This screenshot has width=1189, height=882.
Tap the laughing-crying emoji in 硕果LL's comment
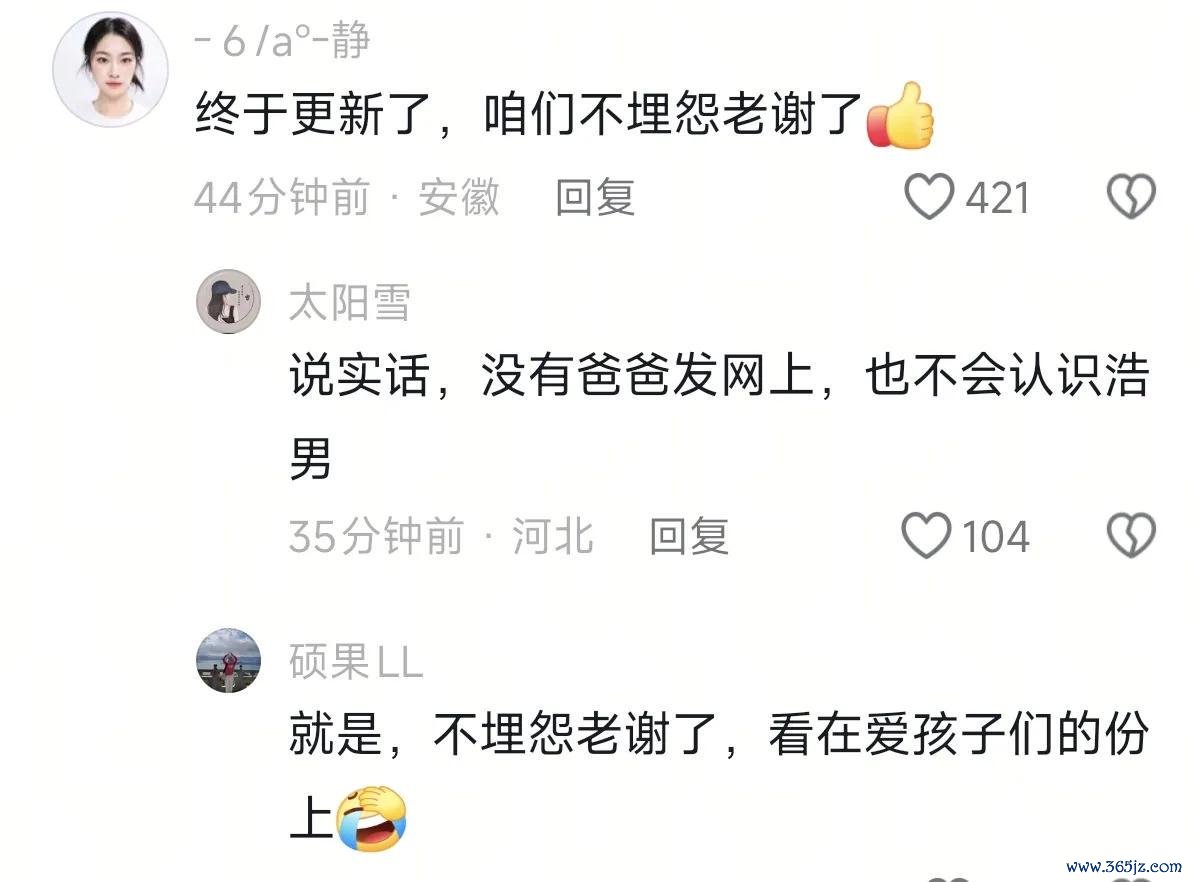pos(372,818)
